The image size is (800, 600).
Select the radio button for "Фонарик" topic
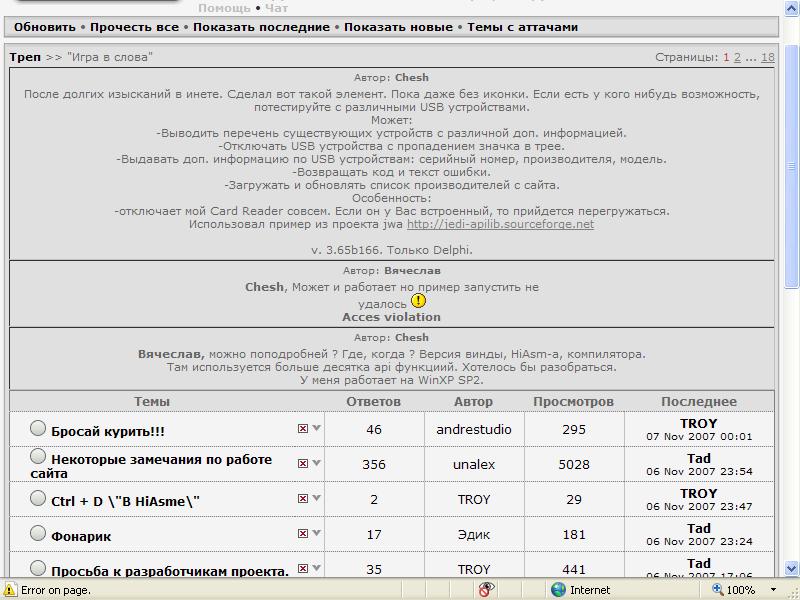[38, 533]
